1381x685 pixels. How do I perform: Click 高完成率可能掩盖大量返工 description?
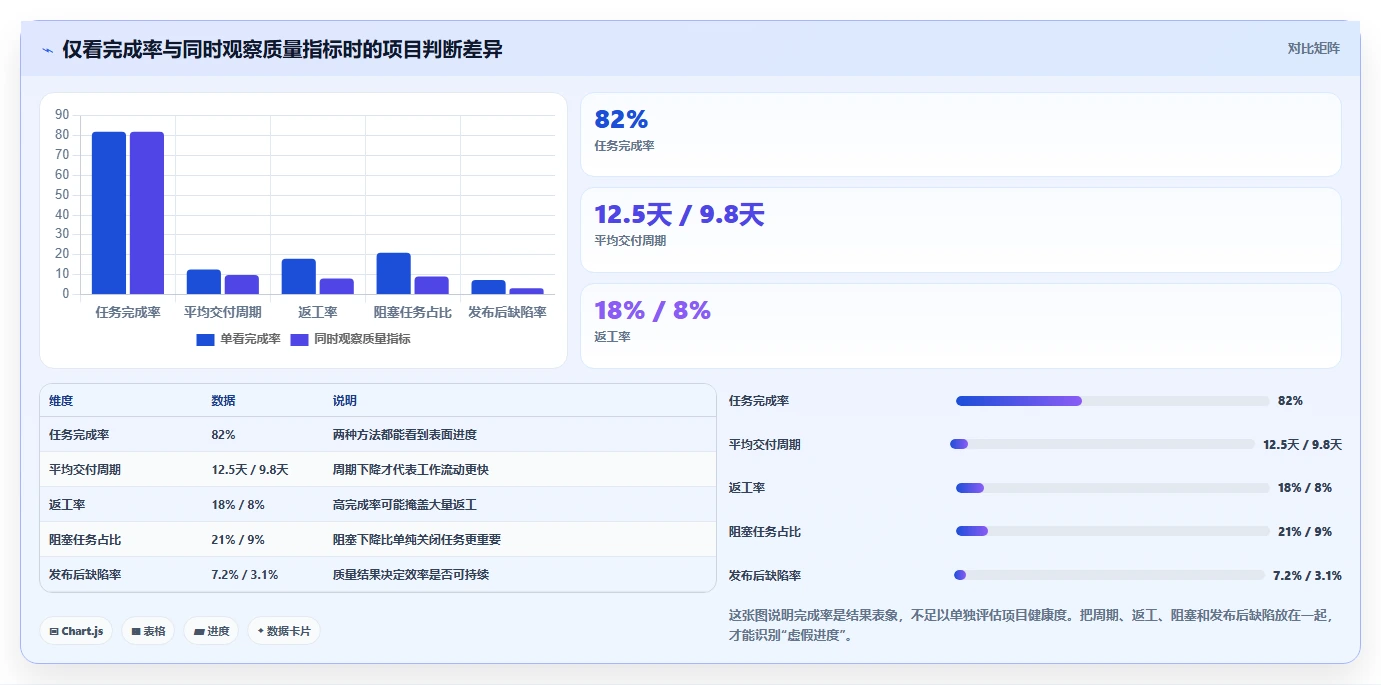pyautogui.click(x=405, y=505)
